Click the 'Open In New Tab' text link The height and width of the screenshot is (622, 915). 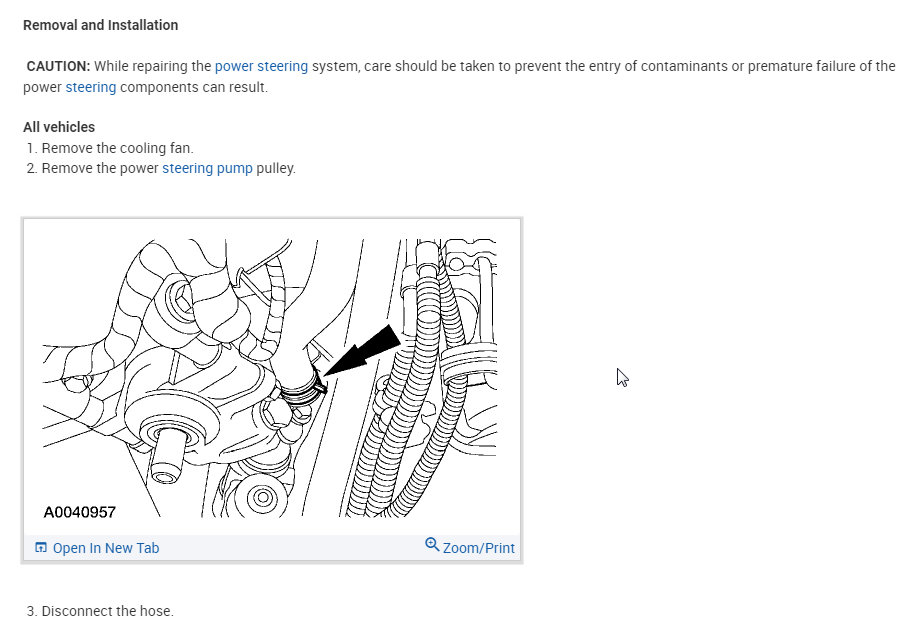105,548
